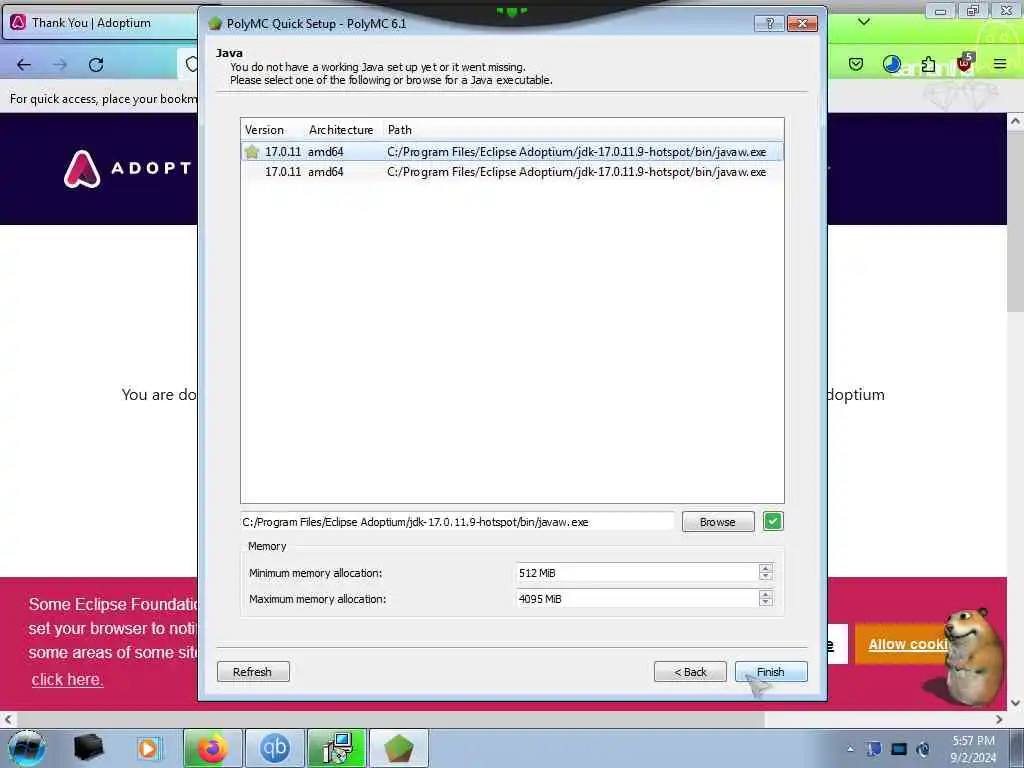Open the list all tabs chevron

[x=864, y=22]
